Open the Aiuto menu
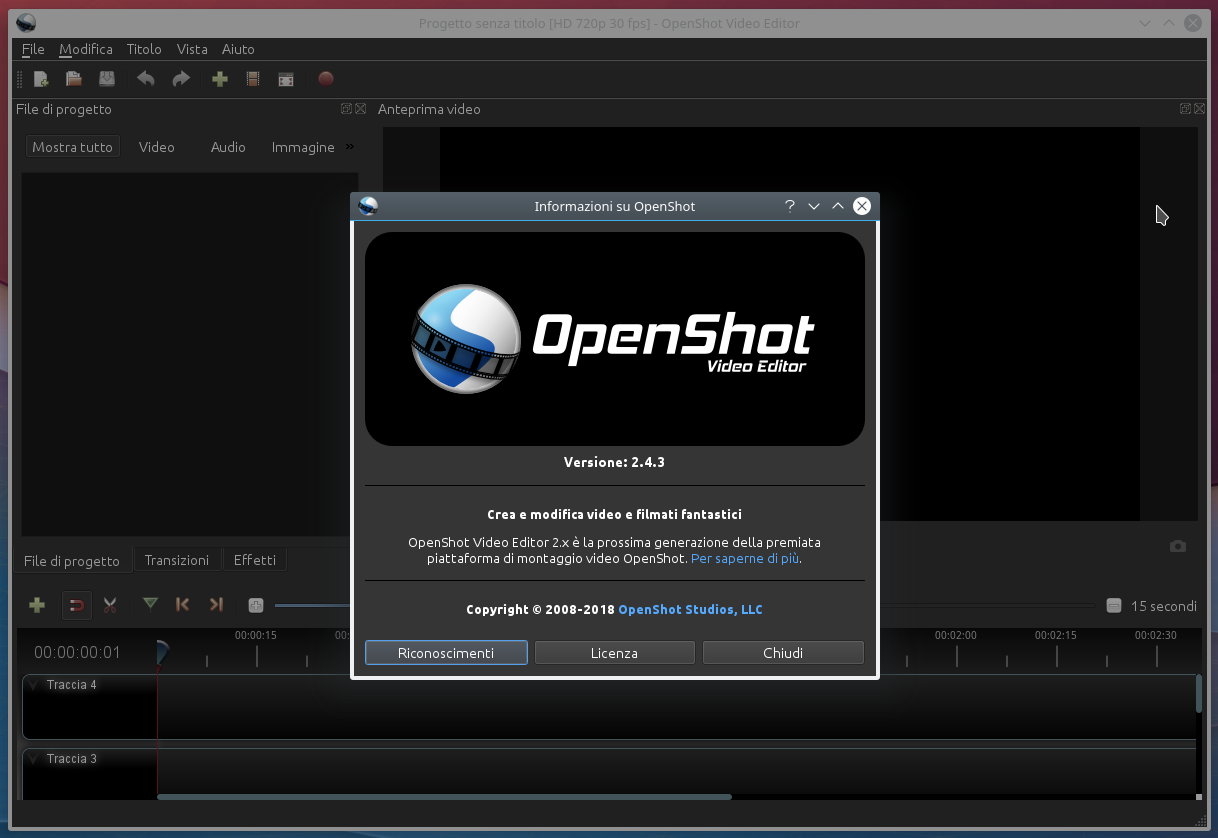The height and width of the screenshot is (838, 1218). click(238, 49)
